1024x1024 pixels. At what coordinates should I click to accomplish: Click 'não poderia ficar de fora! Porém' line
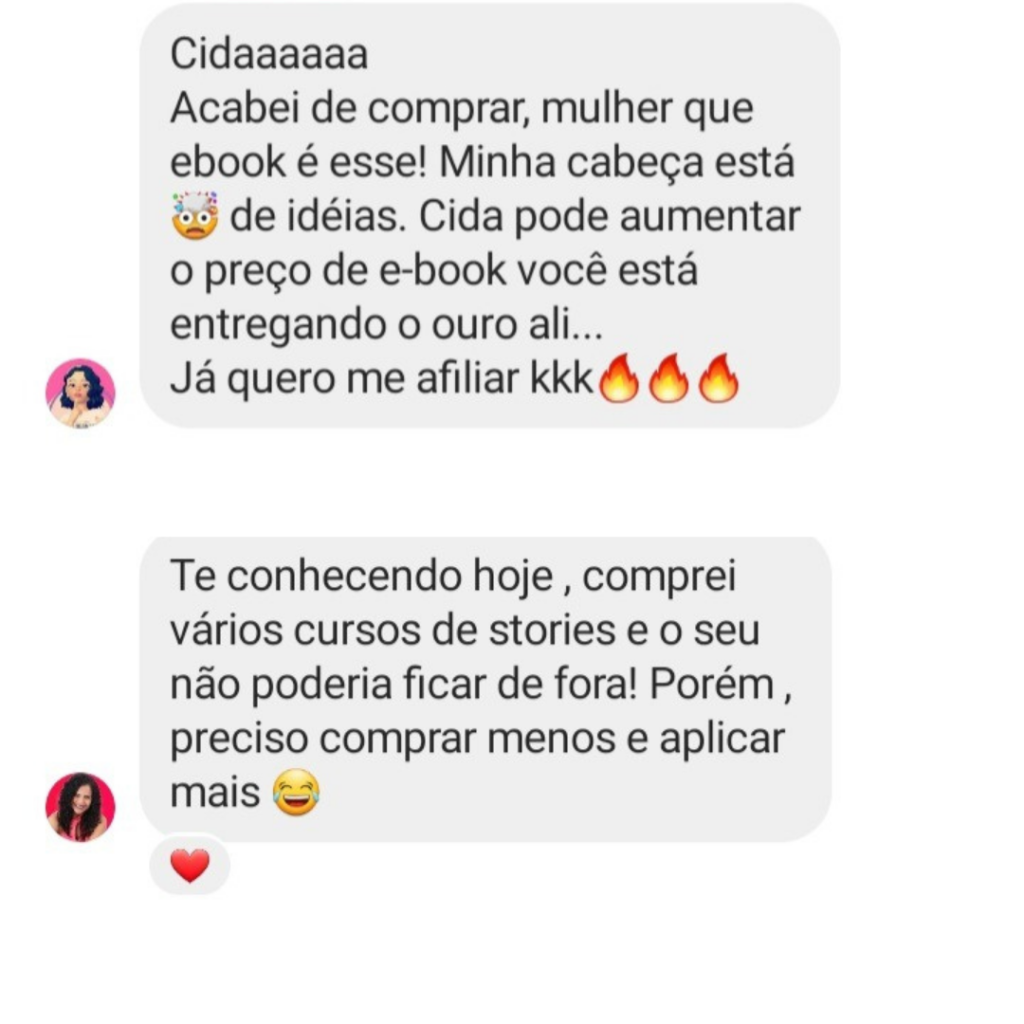(x=472, y=684)
